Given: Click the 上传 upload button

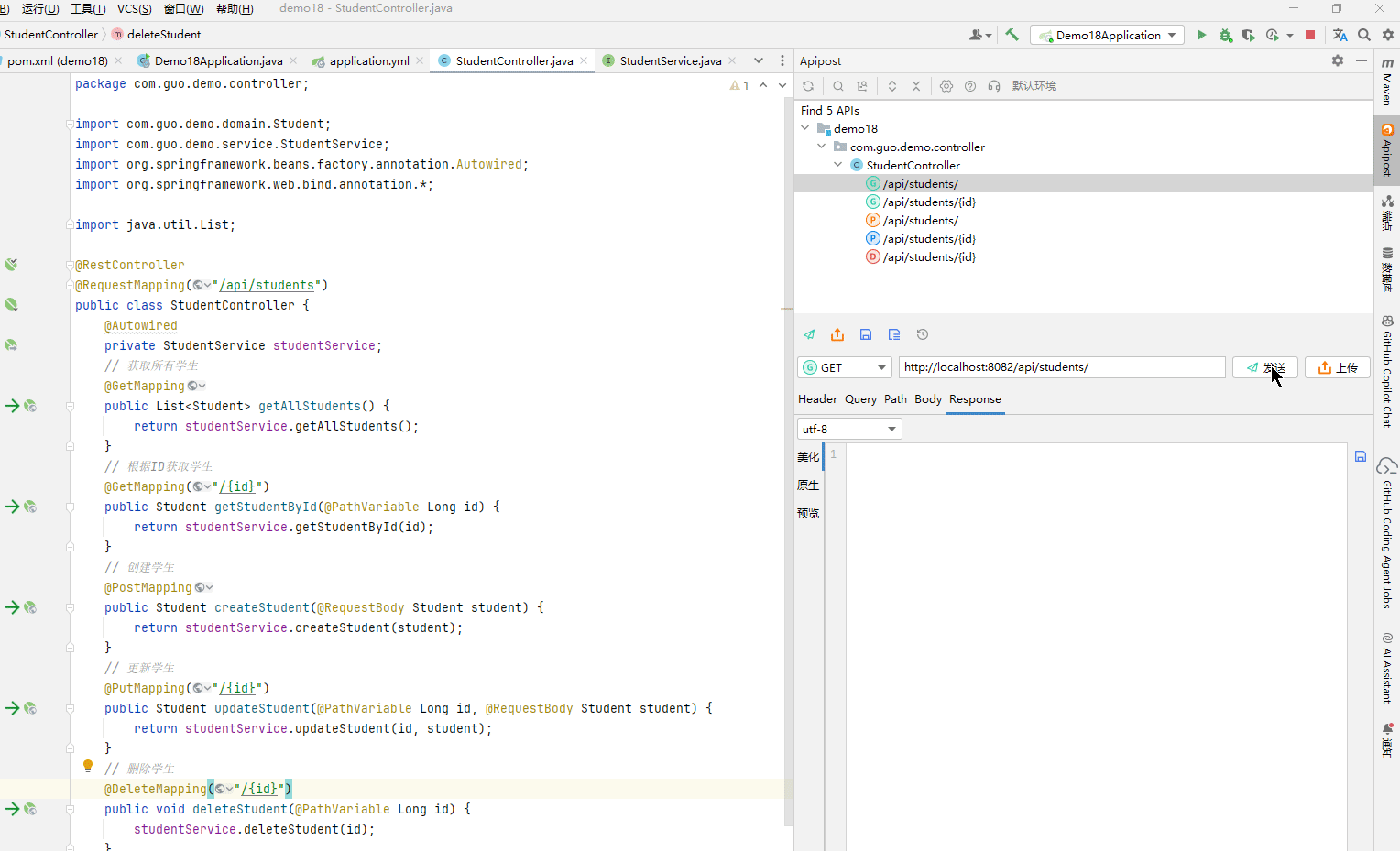Looking at the screenshot, I should coord(1337,367).
